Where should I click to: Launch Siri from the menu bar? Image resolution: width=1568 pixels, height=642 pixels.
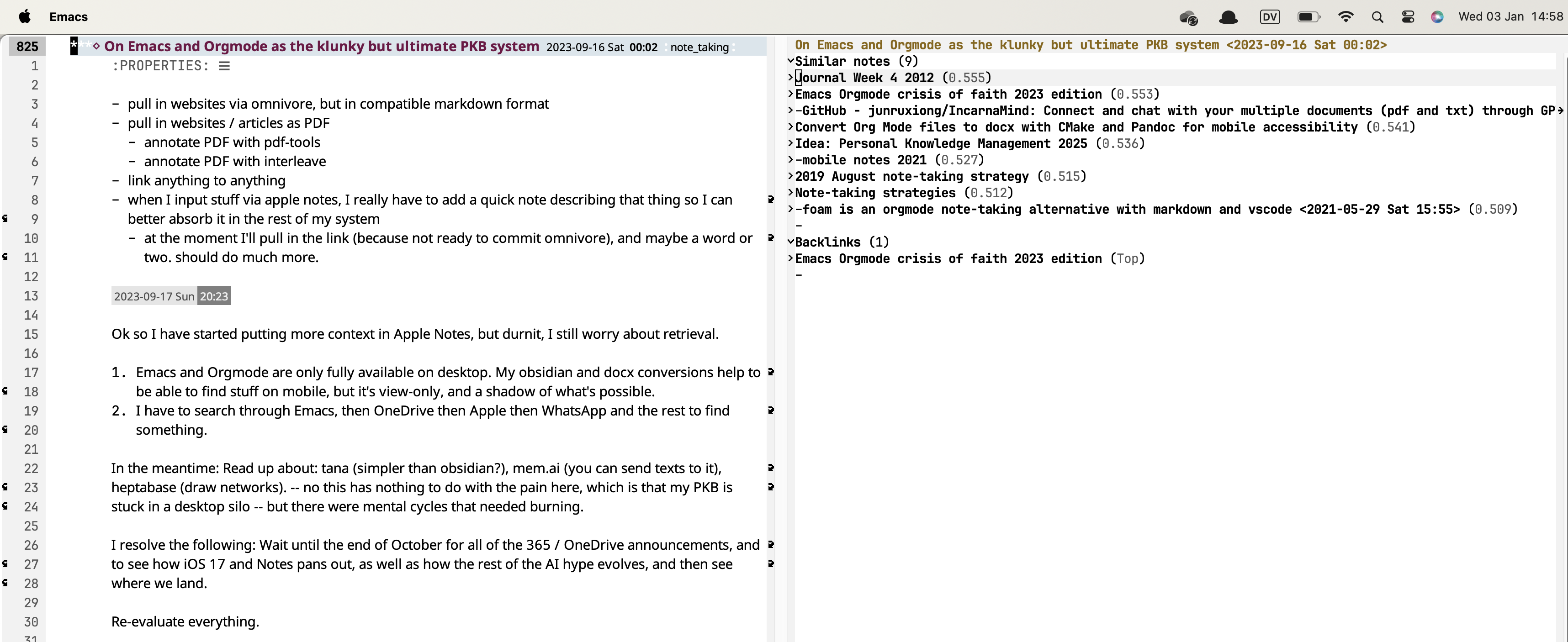click(1436, 17)
